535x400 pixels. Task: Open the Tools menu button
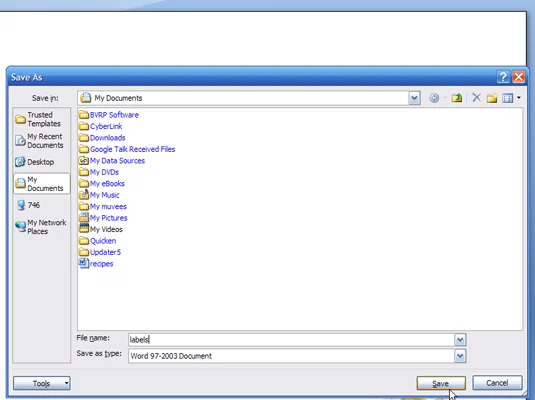pyautogui.click(x=42, y=383)
